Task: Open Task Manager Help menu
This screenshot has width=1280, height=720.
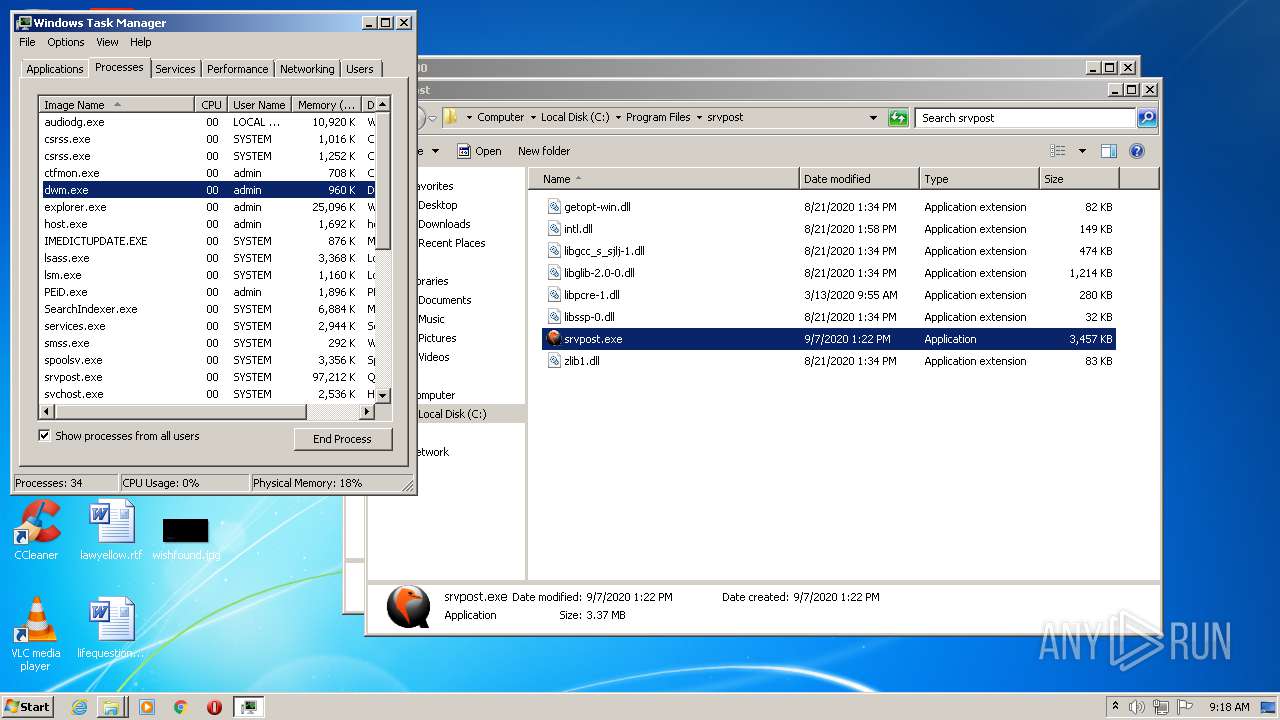Action: (141, 42)
